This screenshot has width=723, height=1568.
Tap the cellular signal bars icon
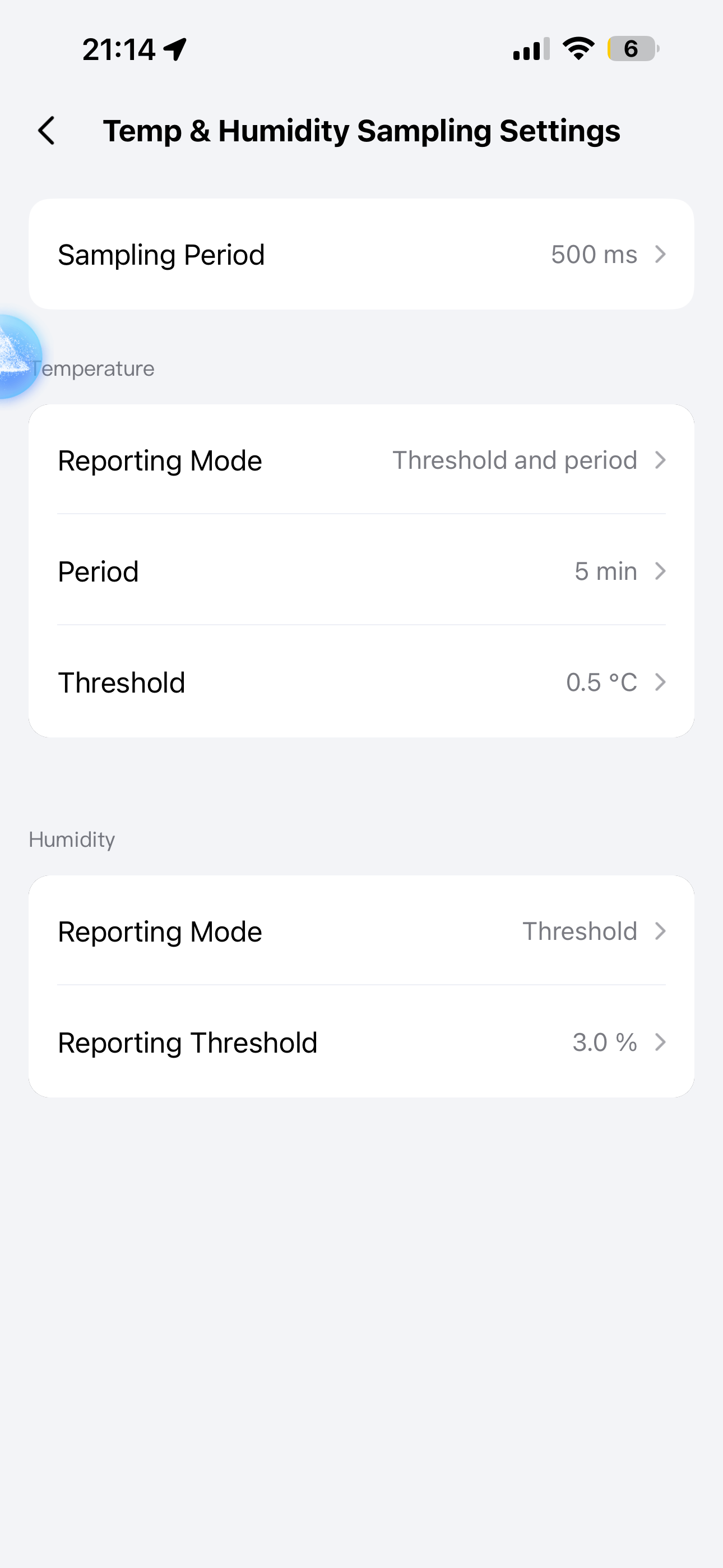pyautogui.click(x=531, y=49)
